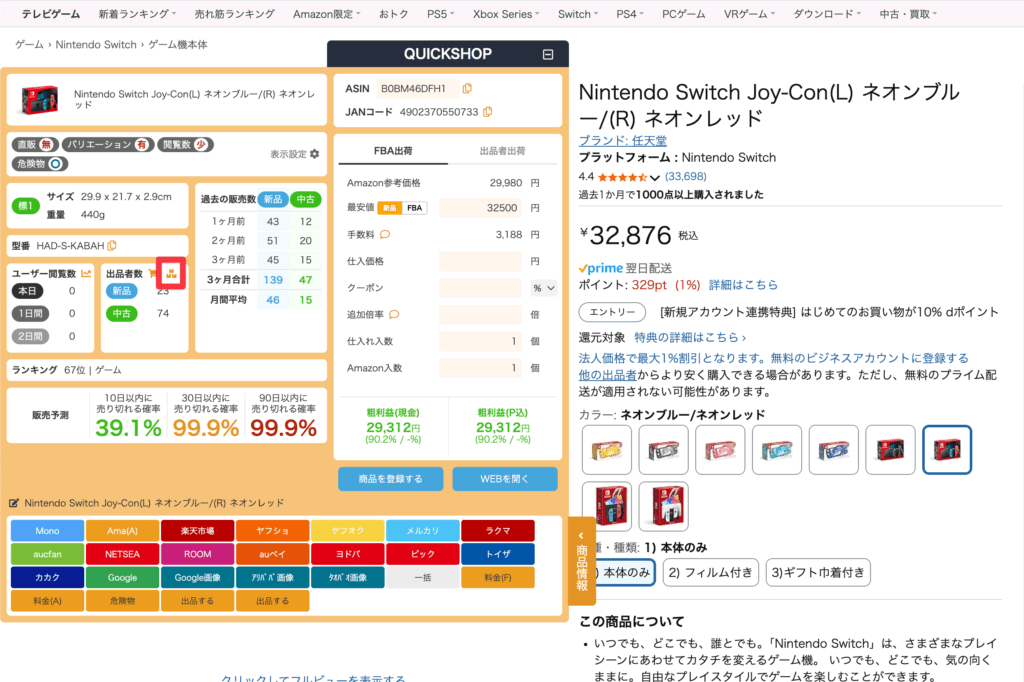The width and height of the screenshot is (1024, 682).
Task: Click the cart icon beside 出品者数
Action: point(152,273)
